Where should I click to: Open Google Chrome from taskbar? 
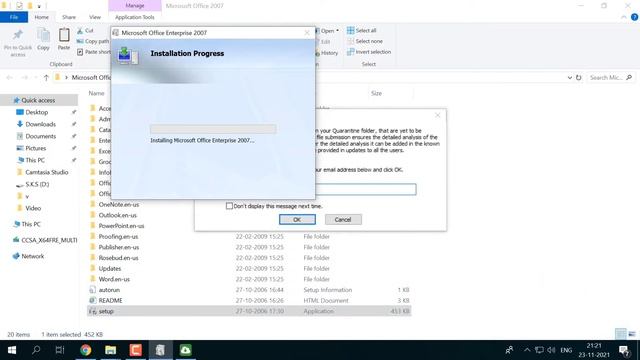[85, 350]
